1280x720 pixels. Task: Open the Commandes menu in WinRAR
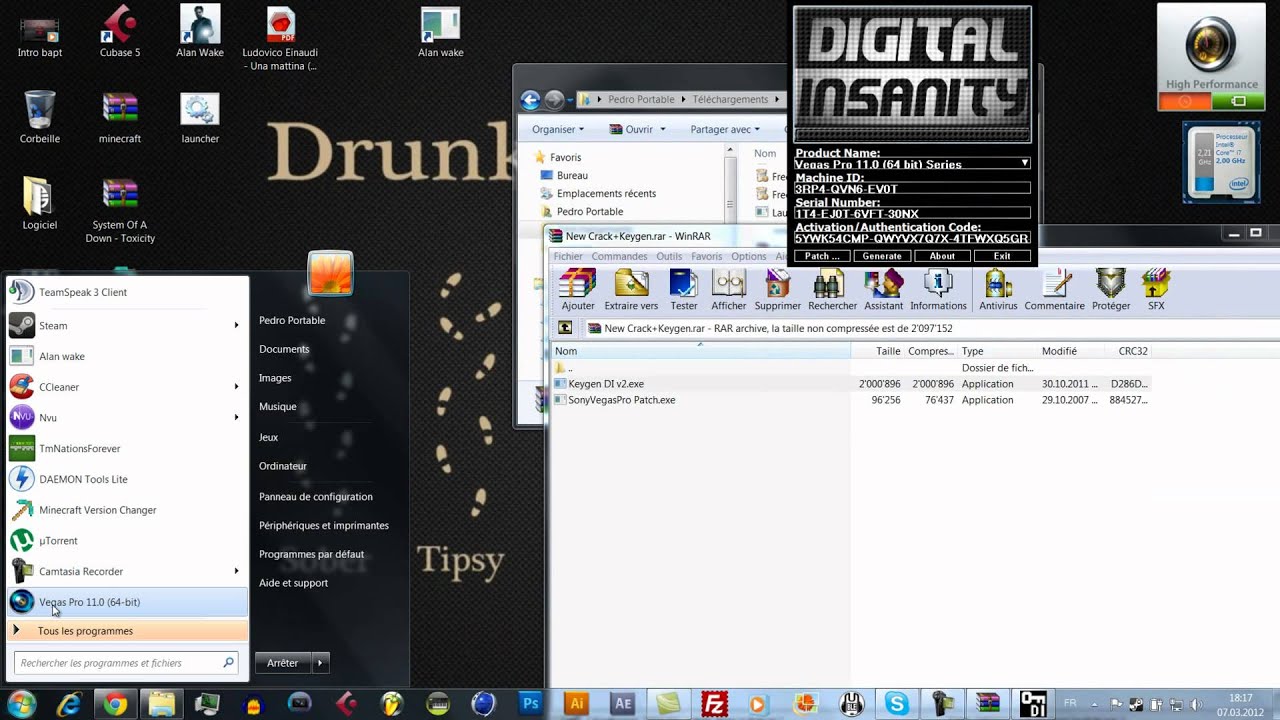click(619, 256)
